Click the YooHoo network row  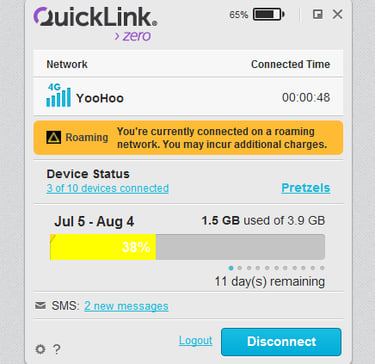coord(188,97)
